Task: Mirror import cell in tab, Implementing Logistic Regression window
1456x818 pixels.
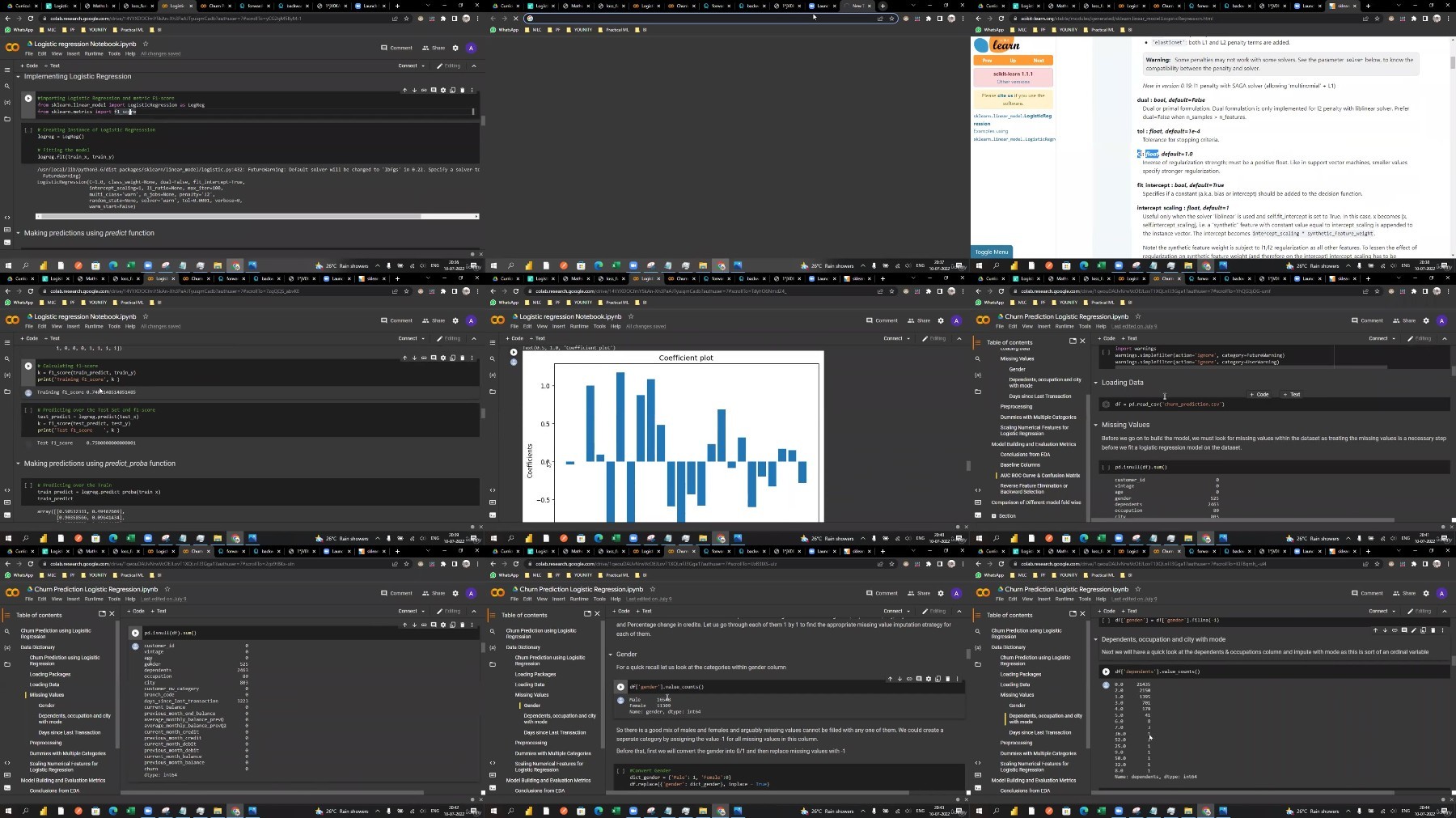Action: [453, 90]
